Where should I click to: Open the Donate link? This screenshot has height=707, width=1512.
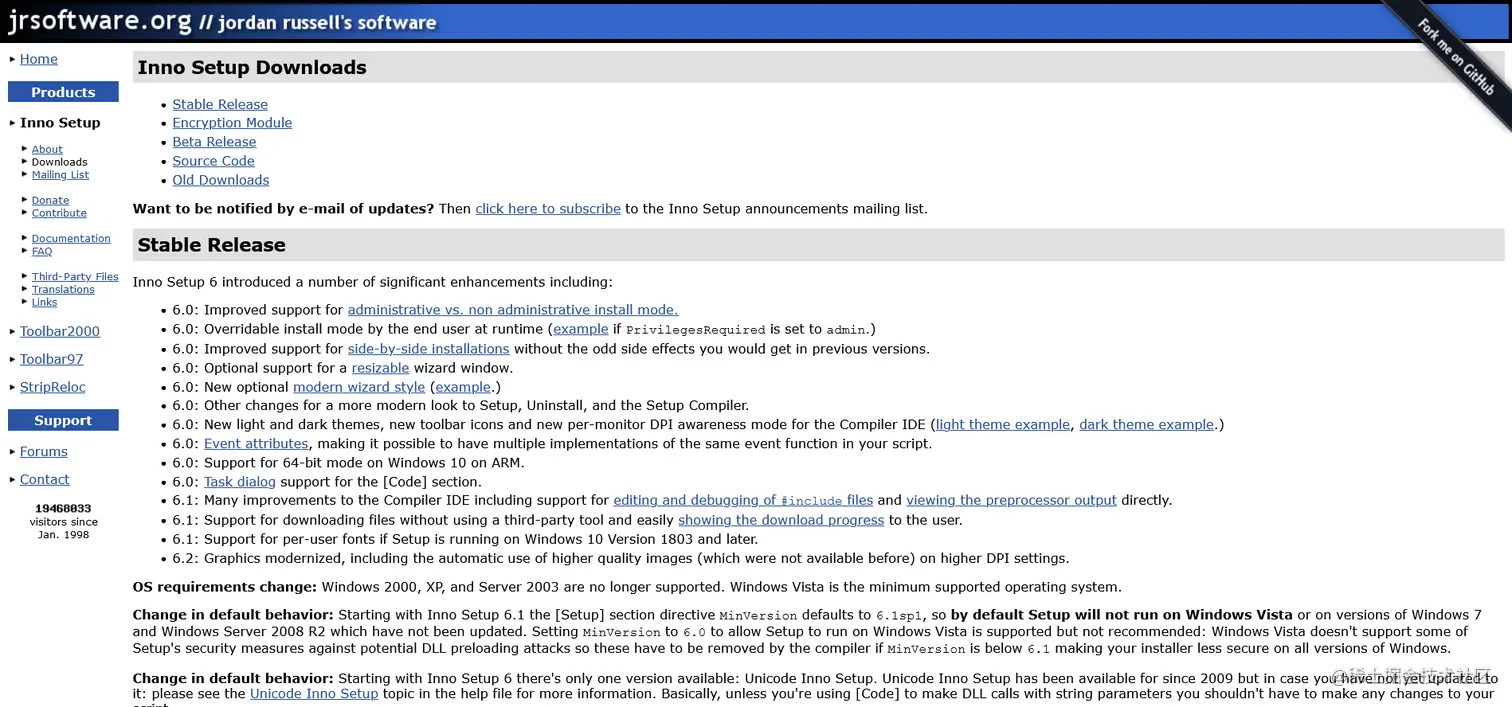pyautogui.click(x=50, y=200)
